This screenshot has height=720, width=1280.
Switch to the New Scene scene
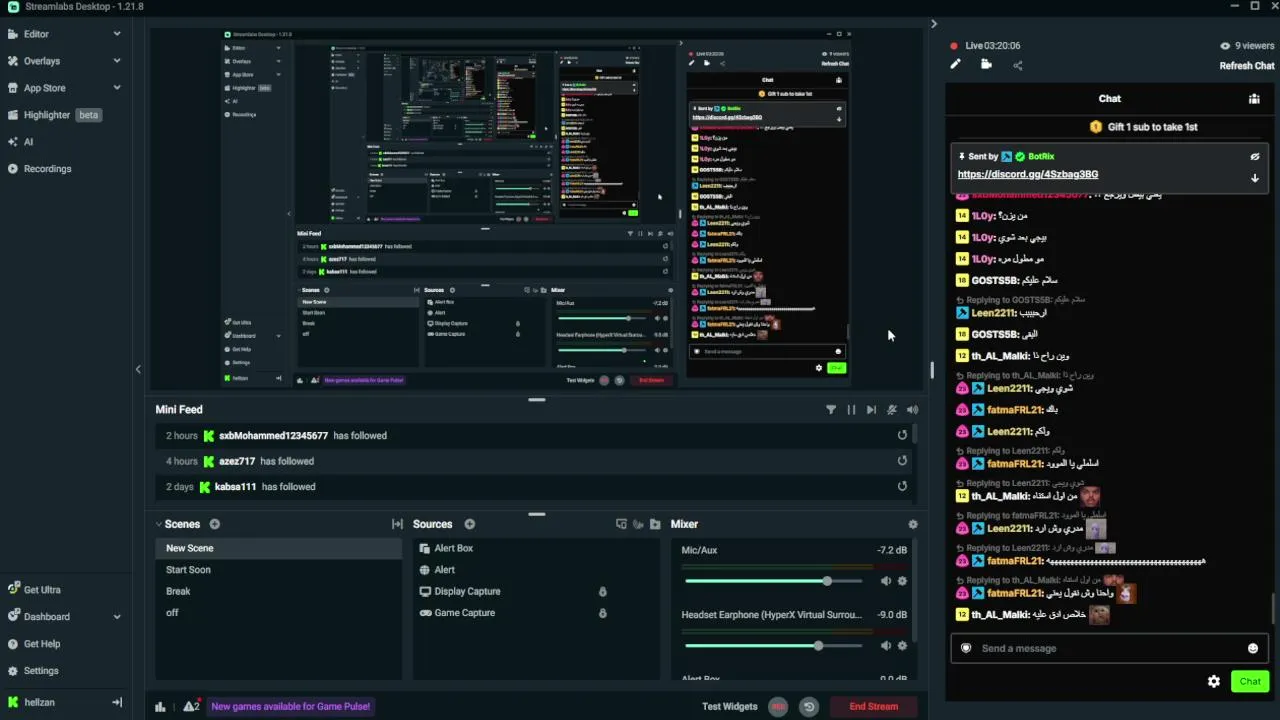[279, 548]
